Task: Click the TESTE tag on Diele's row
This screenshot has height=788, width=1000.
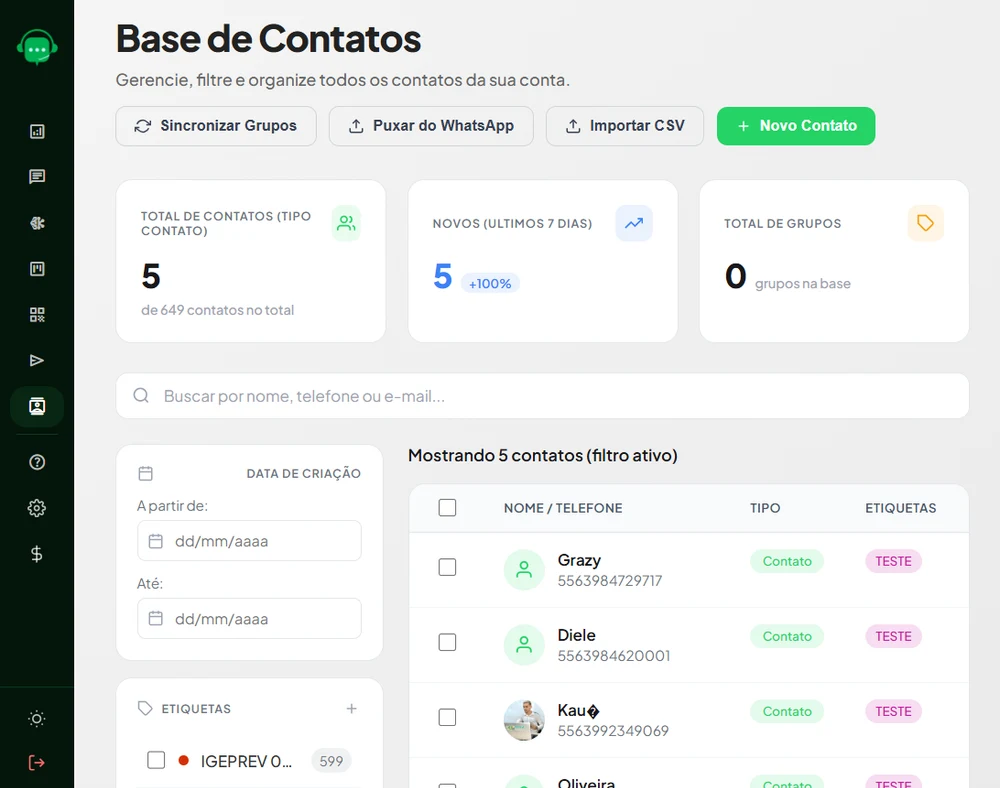Action: pos(893,636)
